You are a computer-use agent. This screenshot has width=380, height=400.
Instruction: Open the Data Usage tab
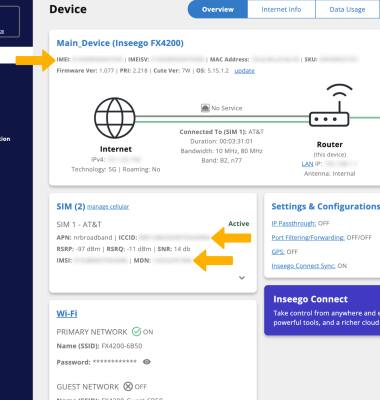[x=347, y=9]
